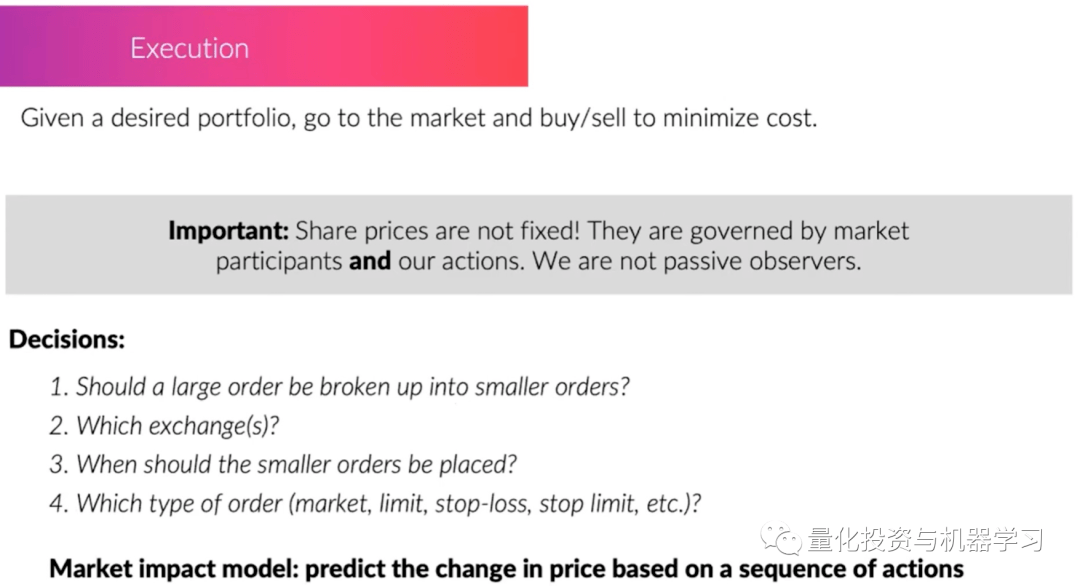Click the bold word "and" in gray box

pyautogui.click(x=369, y=262)
